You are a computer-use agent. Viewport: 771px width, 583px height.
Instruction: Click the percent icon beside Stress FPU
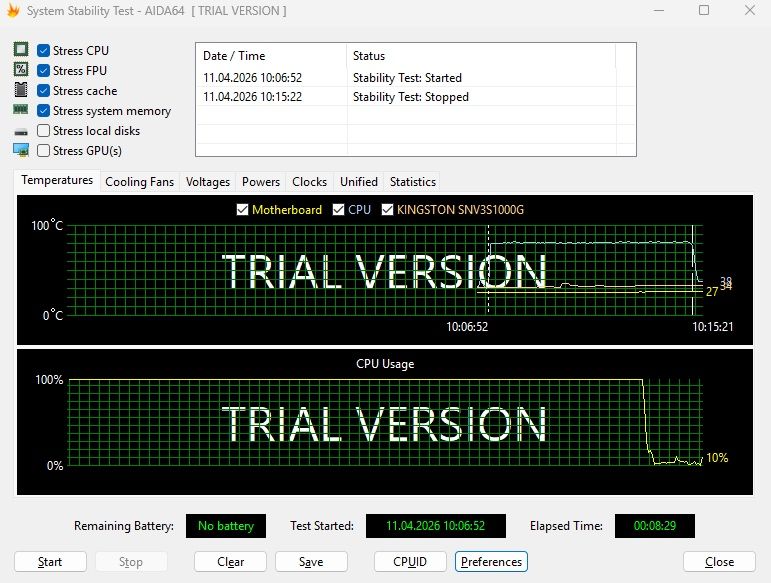[x=21, y=69]
